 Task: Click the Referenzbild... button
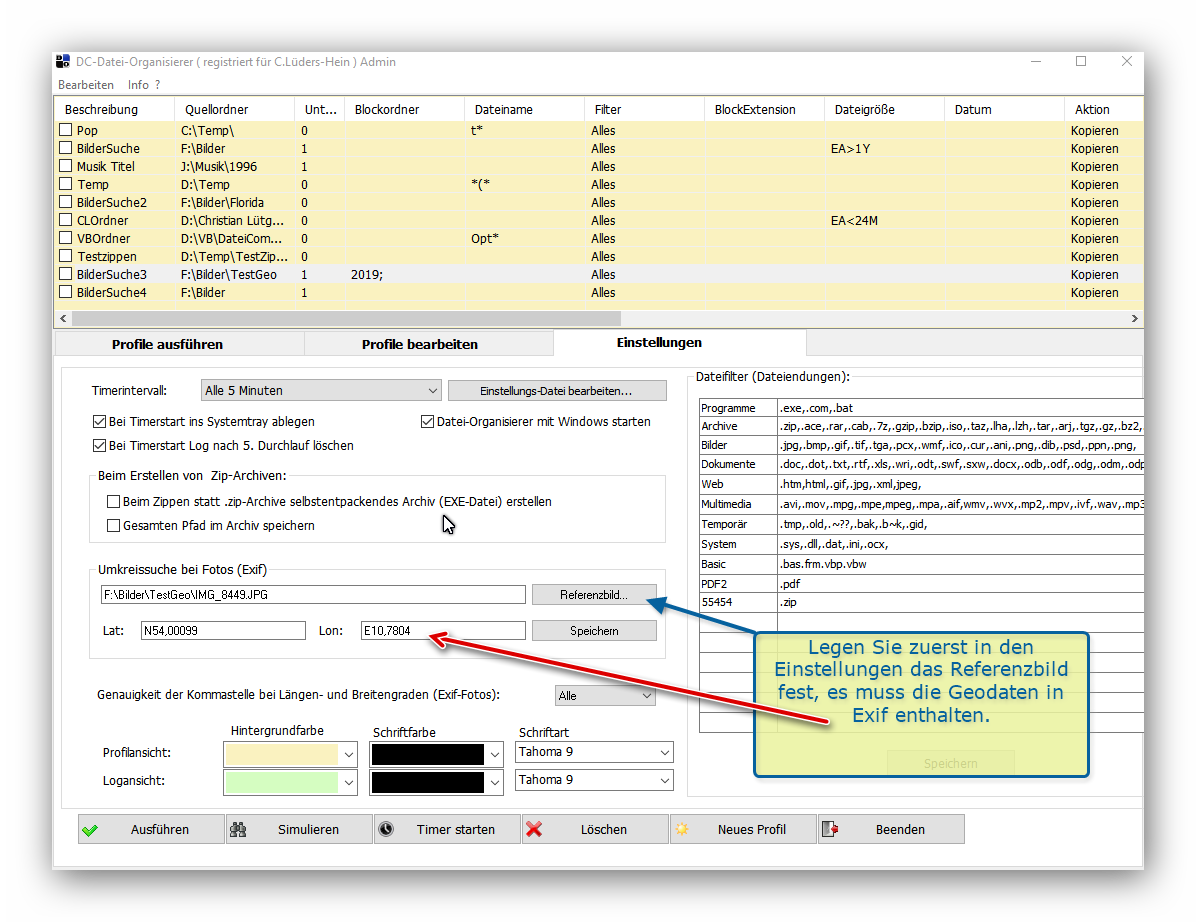[594, 595]
